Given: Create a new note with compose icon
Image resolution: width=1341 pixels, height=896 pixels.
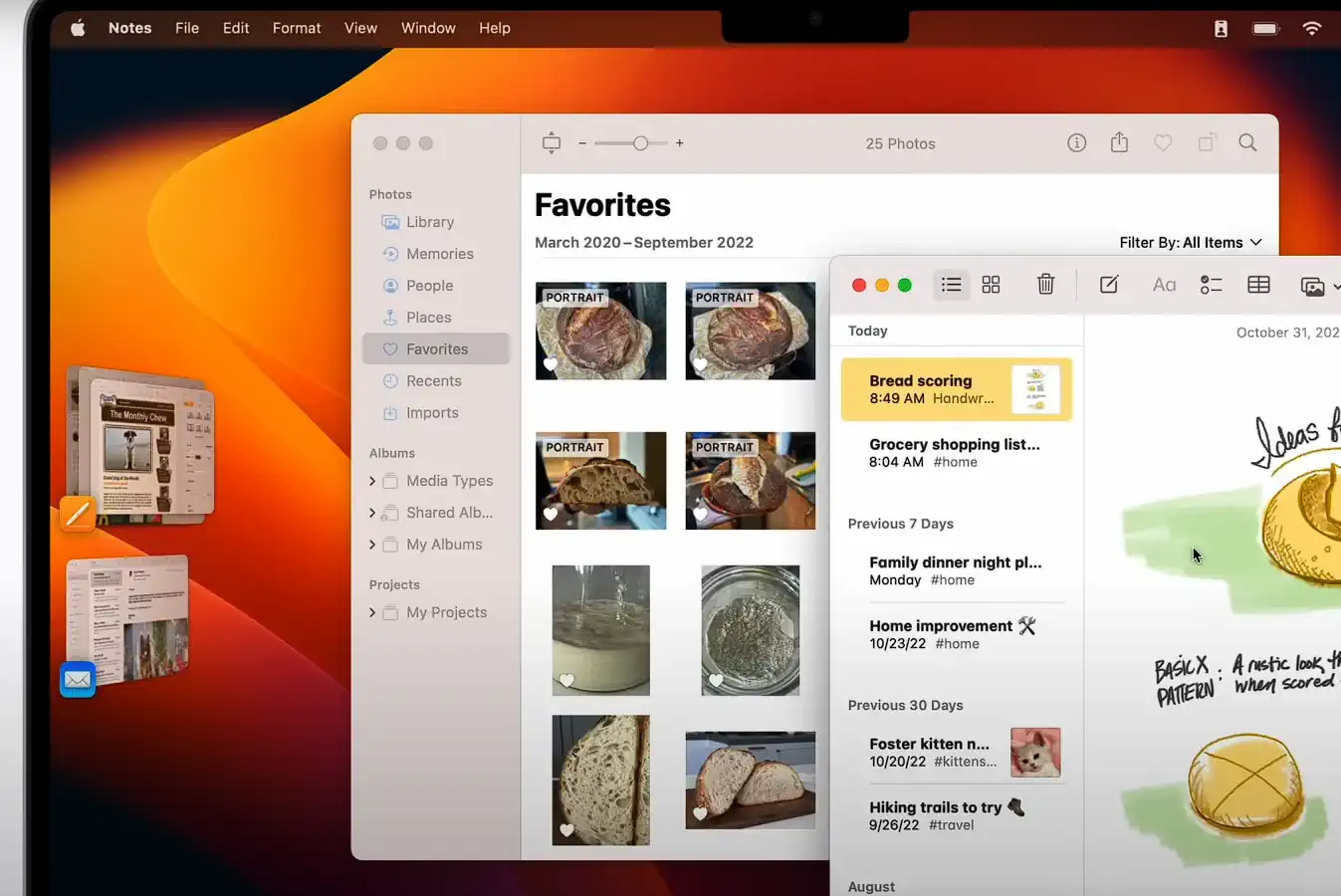Looking at the screenshot, I should click(1108, 285).
